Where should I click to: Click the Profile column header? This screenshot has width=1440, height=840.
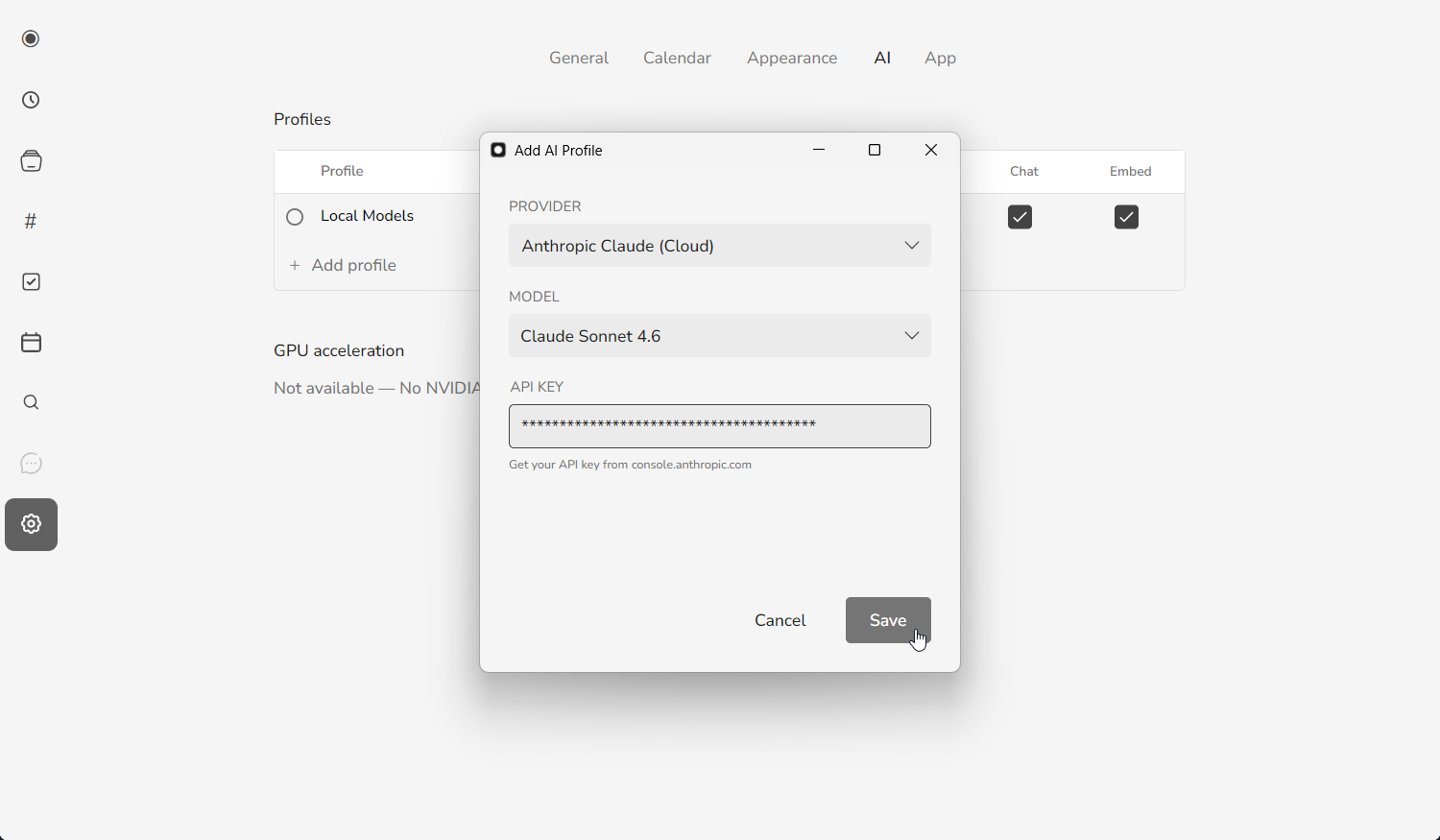[x=342, y=171]
